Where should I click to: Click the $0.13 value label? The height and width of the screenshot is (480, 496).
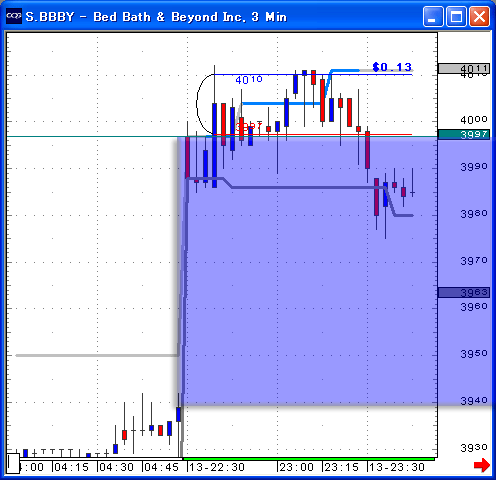click(x=392, y=67)
